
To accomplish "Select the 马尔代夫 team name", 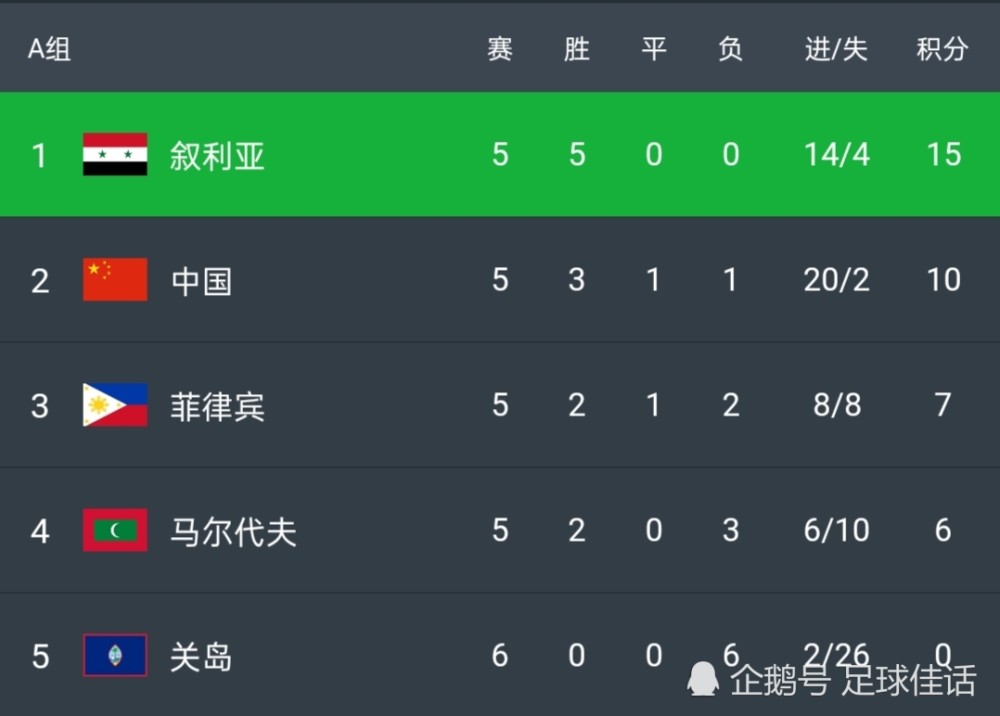I will point(233,532).
